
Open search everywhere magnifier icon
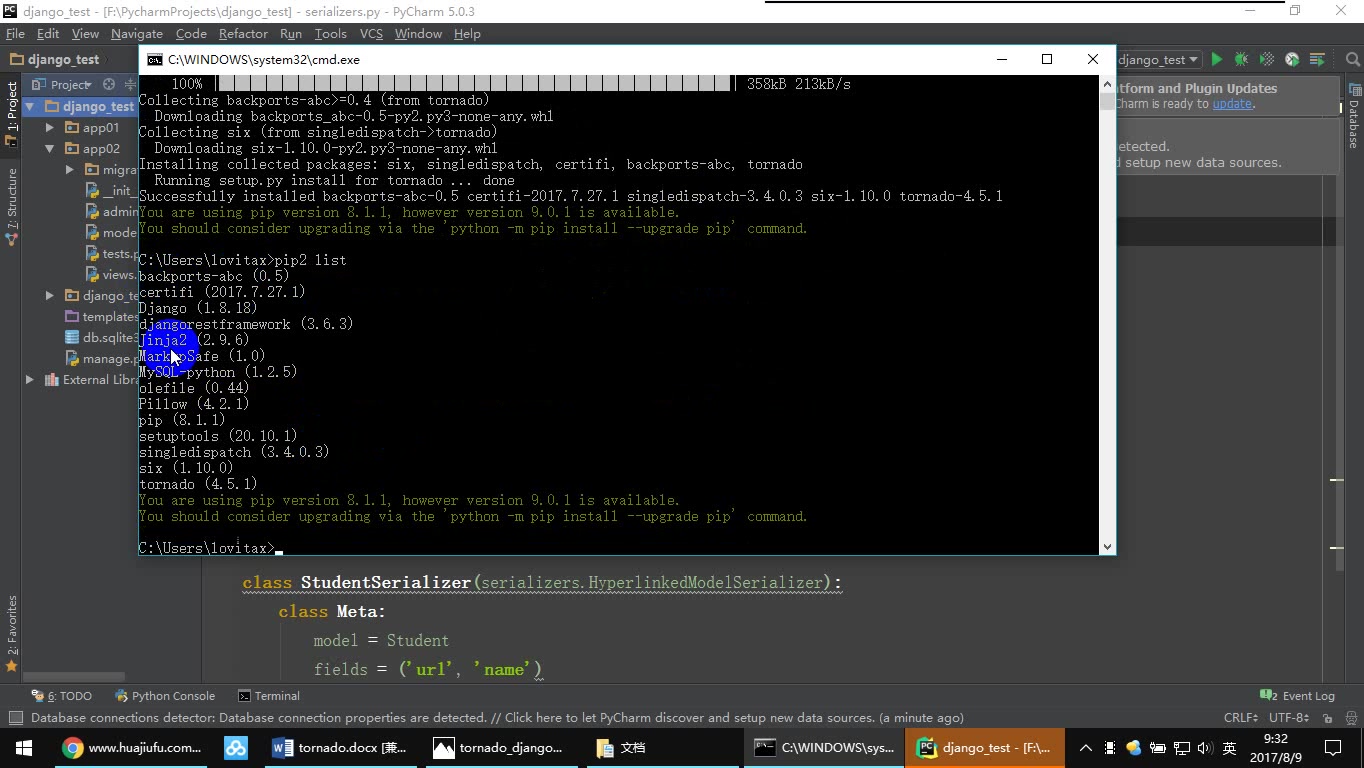tap(1353, 60)
